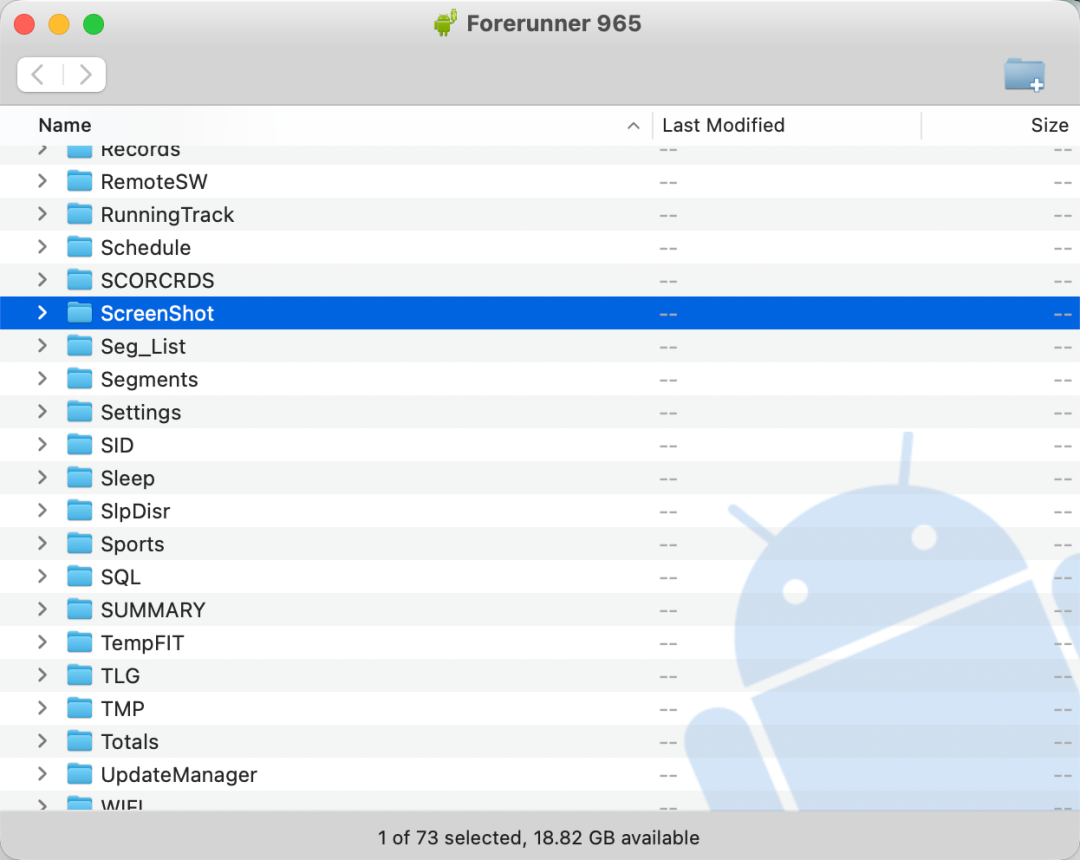Select the Settings folder icon
Viewport: 1080px width, 860px height.
pyautogui.click(x=80, y=412)
